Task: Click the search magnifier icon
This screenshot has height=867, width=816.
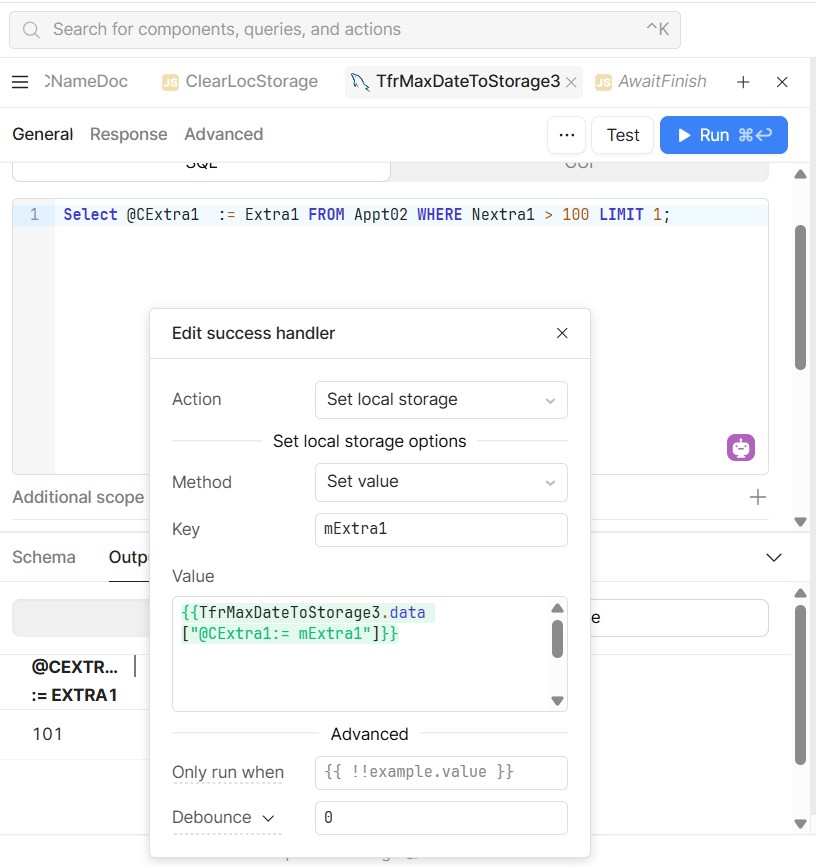Action: click(x=32, y=30)
